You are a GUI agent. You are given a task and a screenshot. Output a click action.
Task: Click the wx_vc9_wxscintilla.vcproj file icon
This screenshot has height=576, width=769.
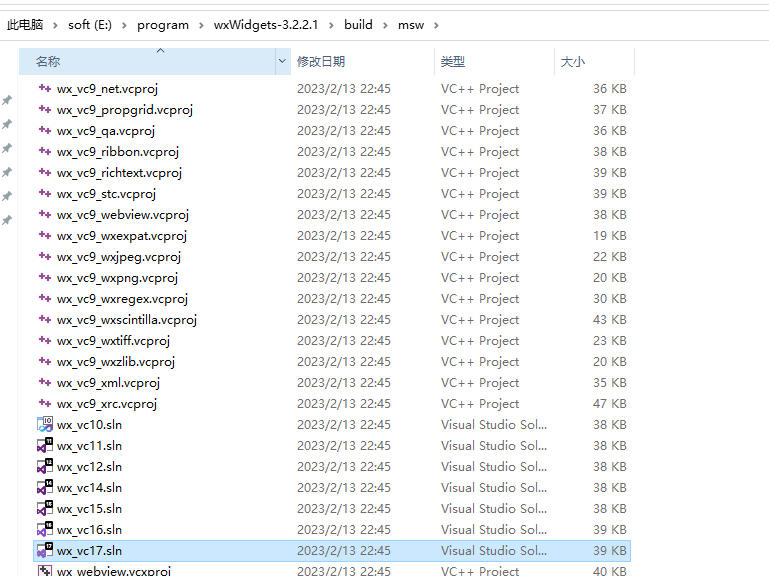coord(45,319)
